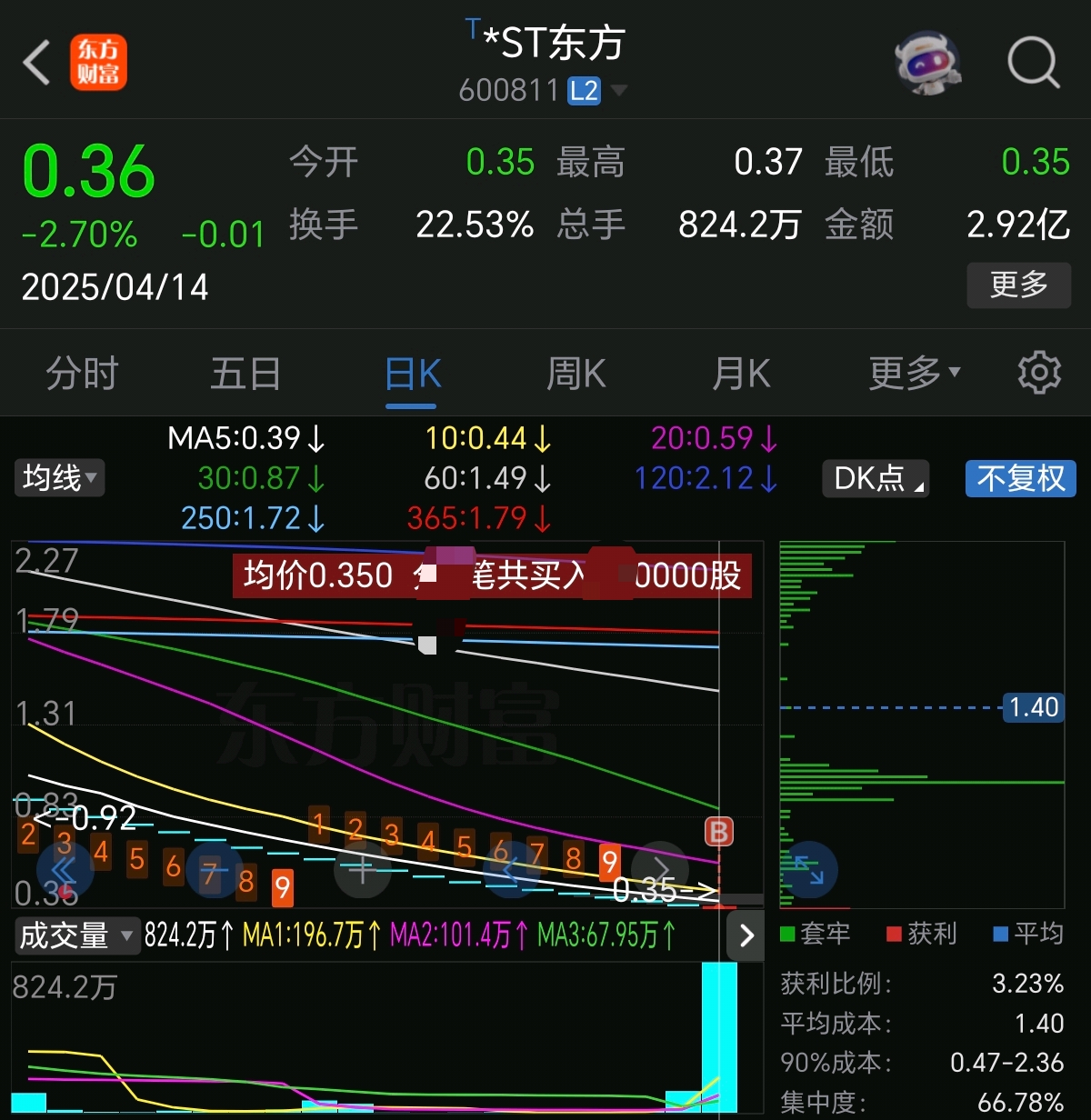Select the 日K tab
Screen dimensions: 1091x1120
click(x=412, y=373)
